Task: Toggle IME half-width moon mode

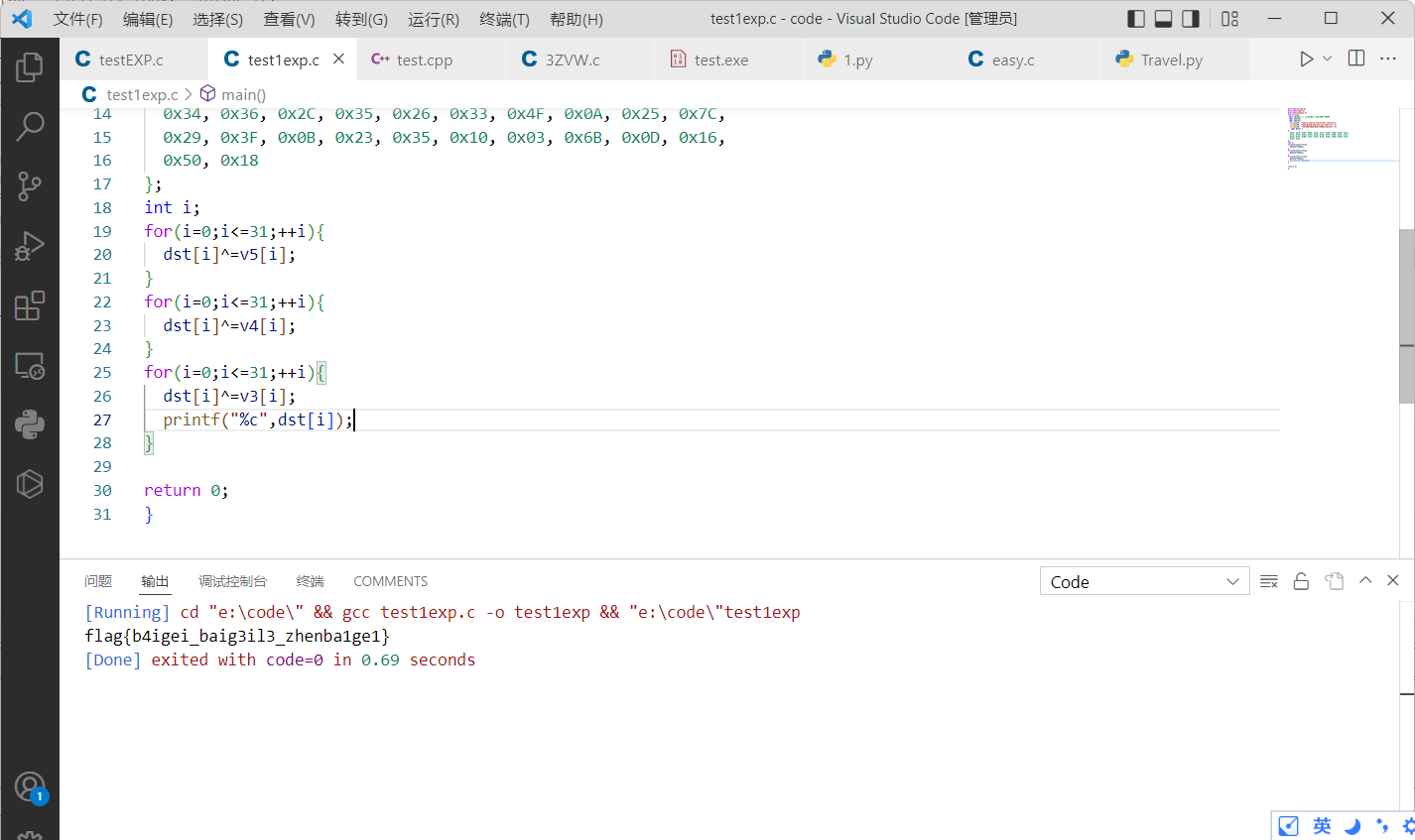Action: pos(1352,826)
